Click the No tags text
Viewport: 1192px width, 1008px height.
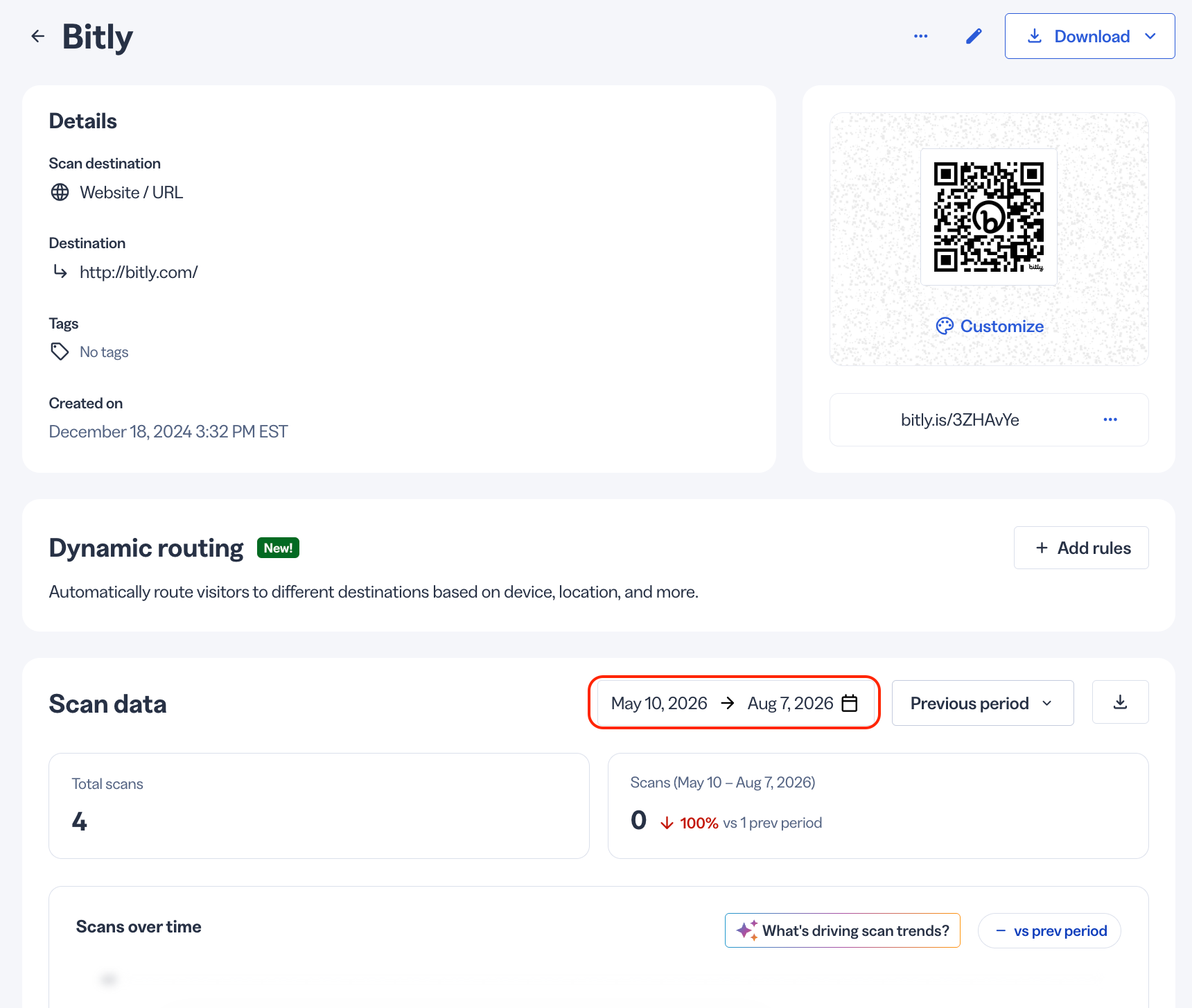coord(104,352)
